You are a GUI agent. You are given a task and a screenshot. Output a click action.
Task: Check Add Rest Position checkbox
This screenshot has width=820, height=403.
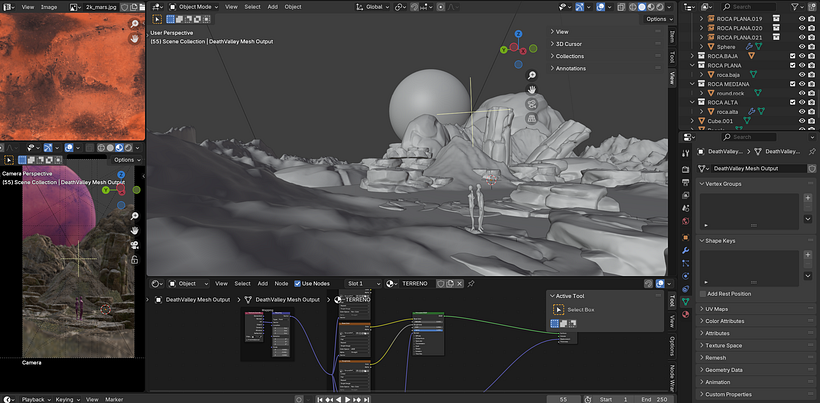click(x=702, y=294)
